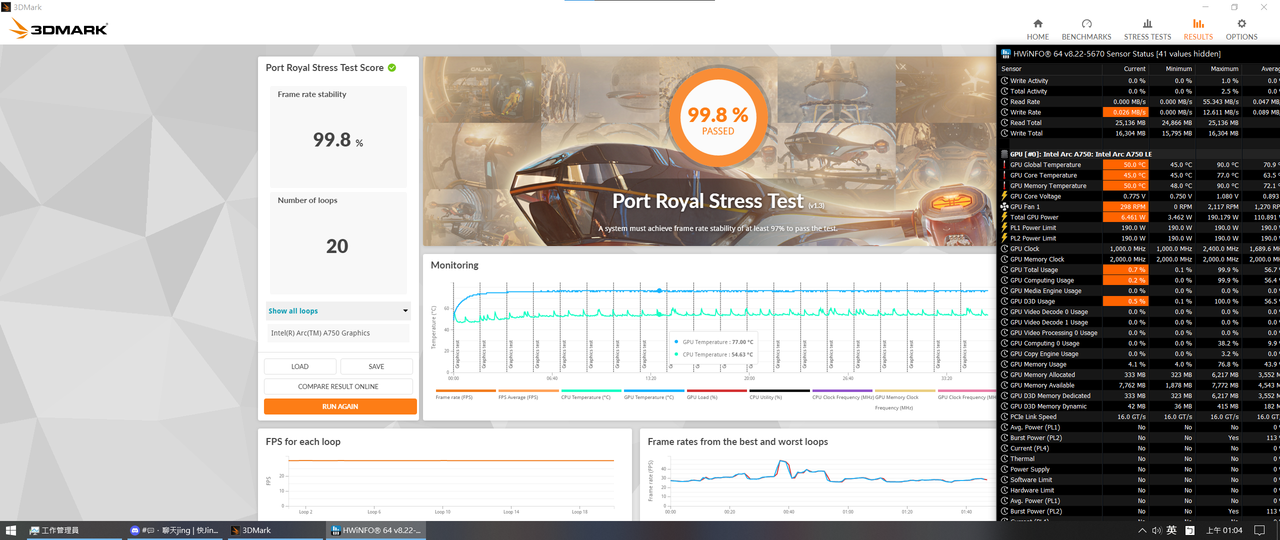Select PCIe Link Speed sensor row
Image resolution: width=1280 pixels, height=540 pixels.
point(1139,417)
